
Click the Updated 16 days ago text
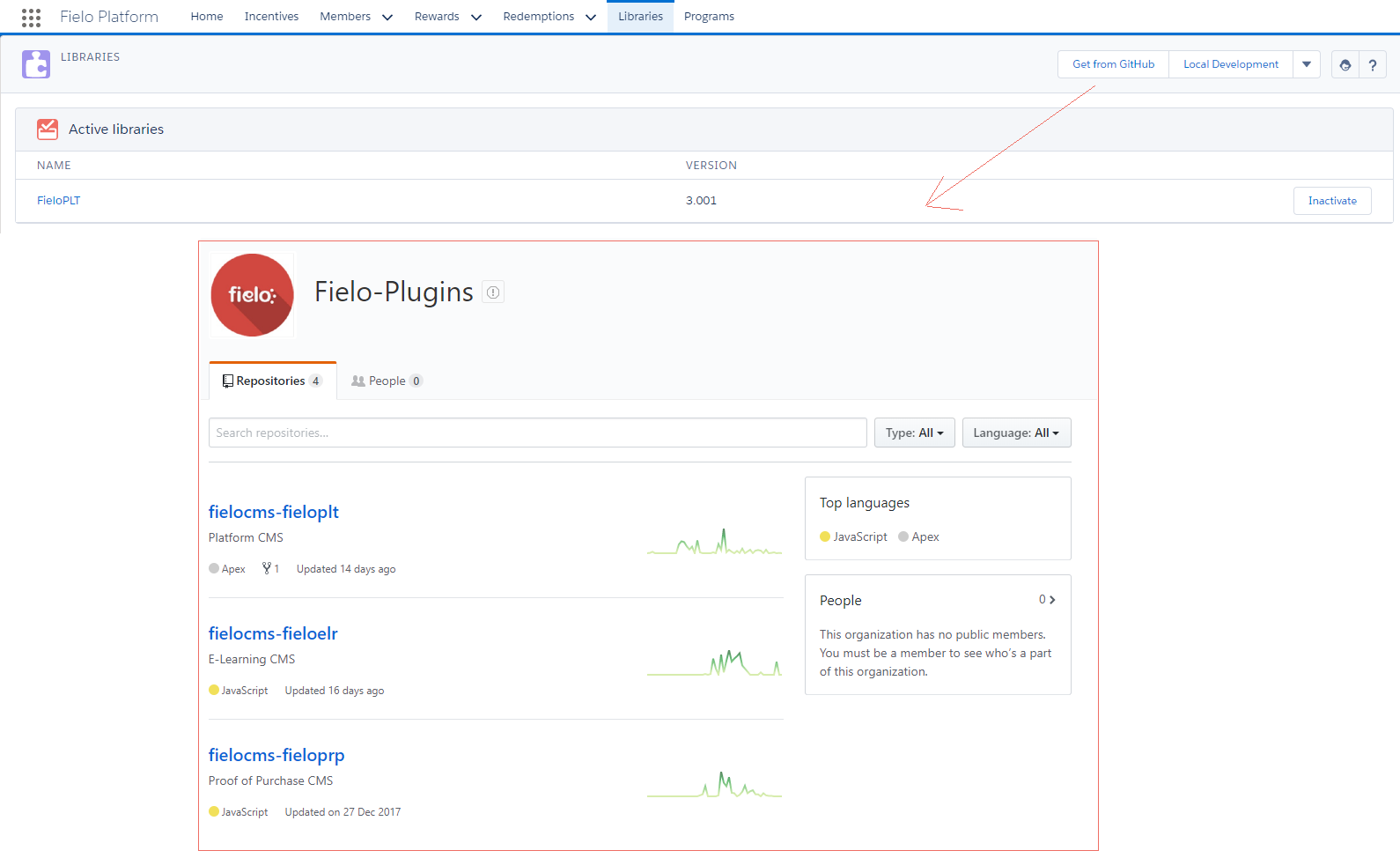click(x=335, y=691)
